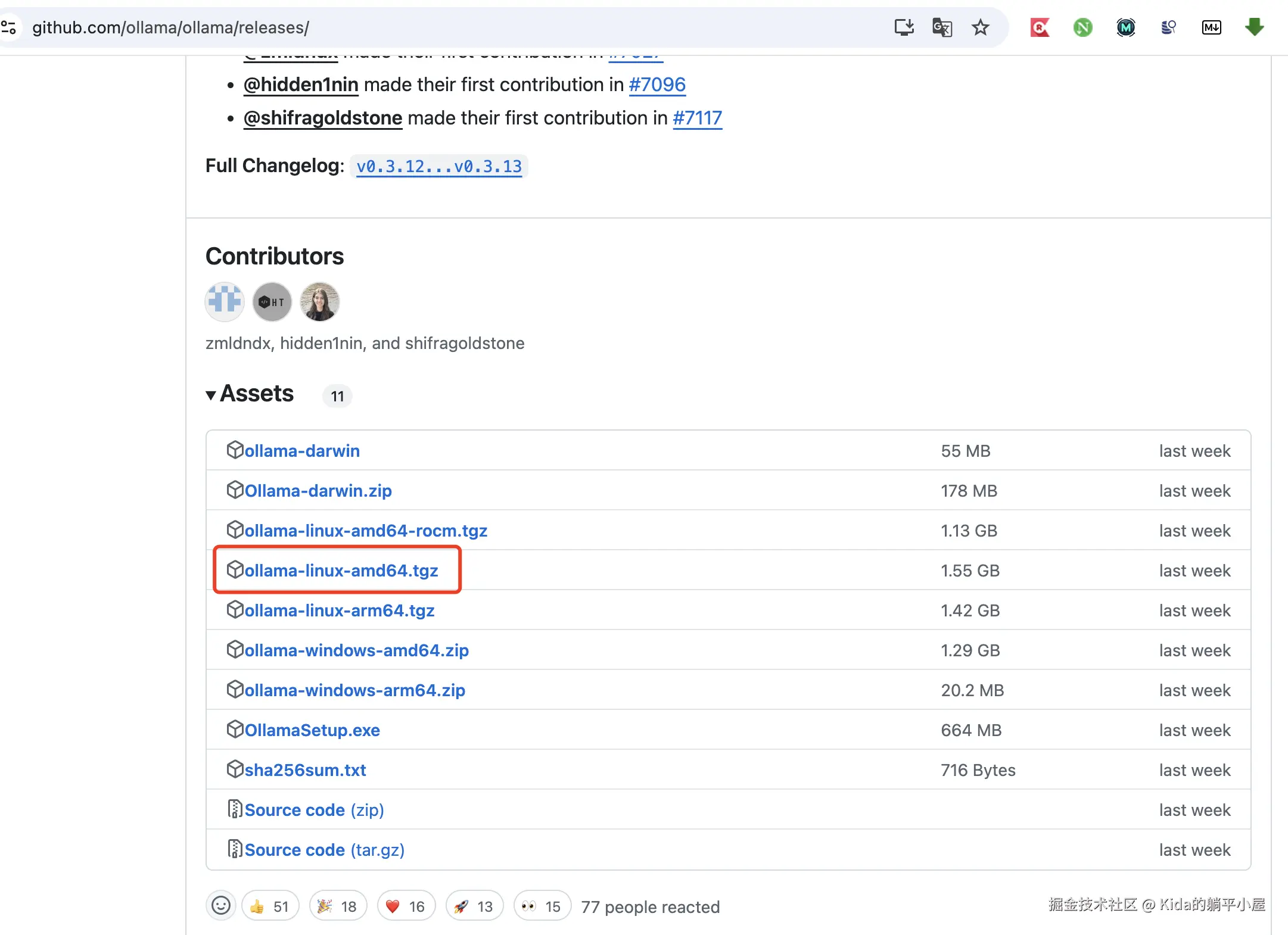The width and height of the screenshot is (1288, 935).
Task: Click the install app icon in address bar
Action: [x=904, y=27]
